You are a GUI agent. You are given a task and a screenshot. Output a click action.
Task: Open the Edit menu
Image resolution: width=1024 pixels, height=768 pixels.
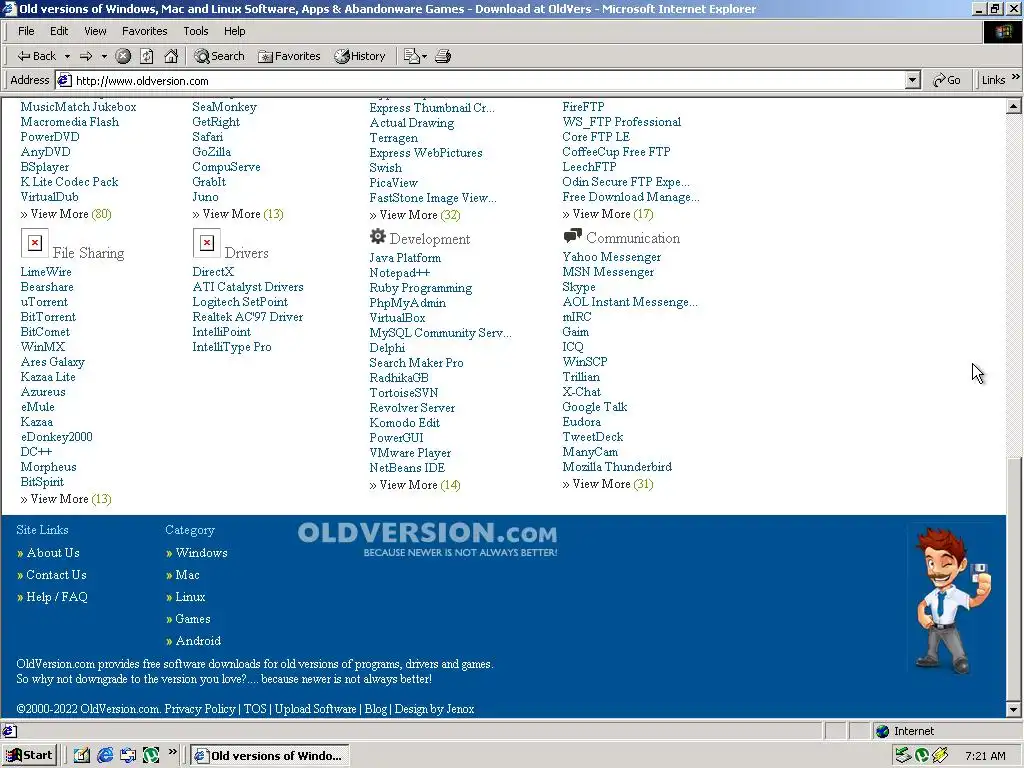point(59,31)
